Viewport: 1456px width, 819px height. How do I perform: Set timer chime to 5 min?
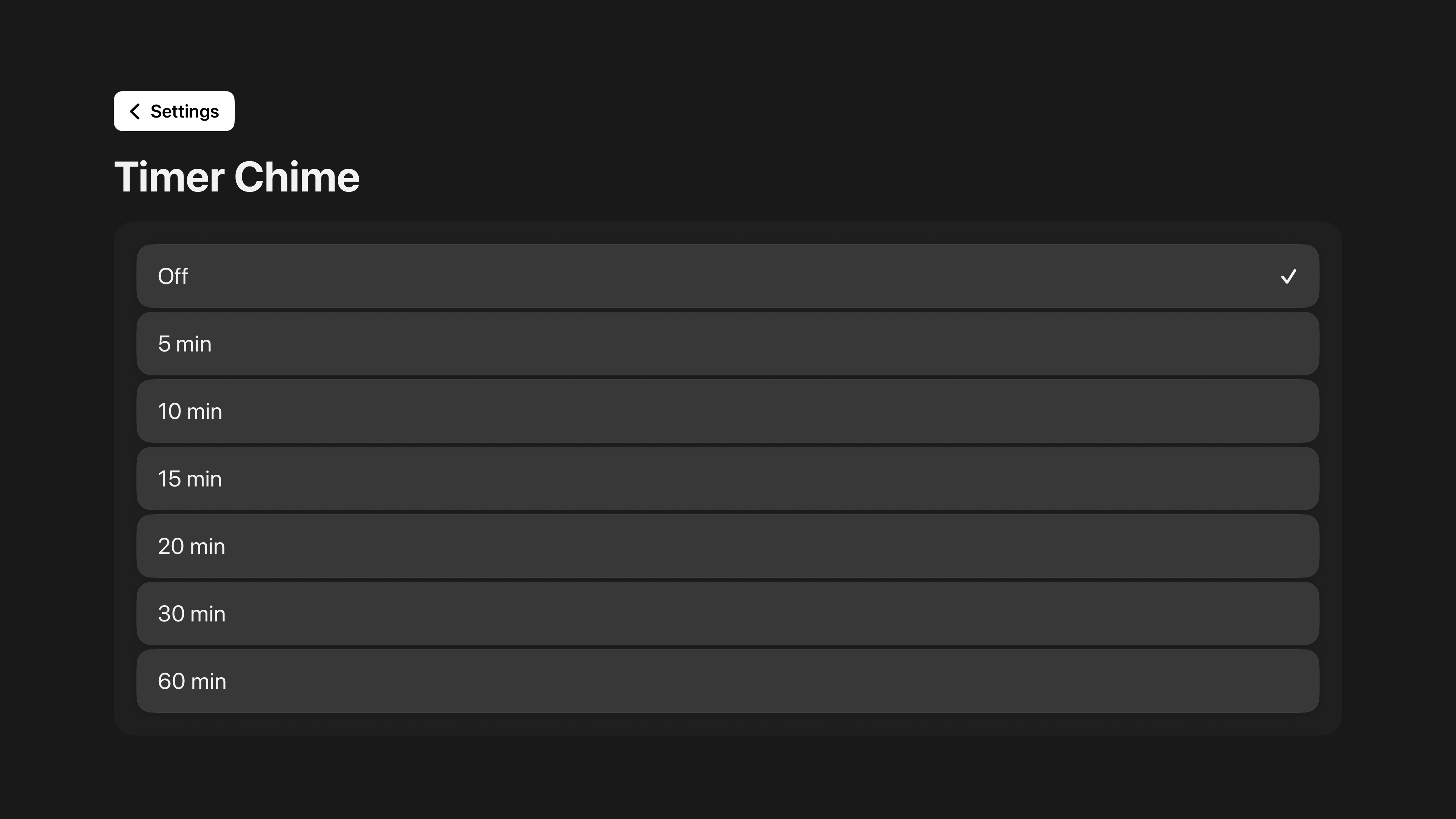728,344
